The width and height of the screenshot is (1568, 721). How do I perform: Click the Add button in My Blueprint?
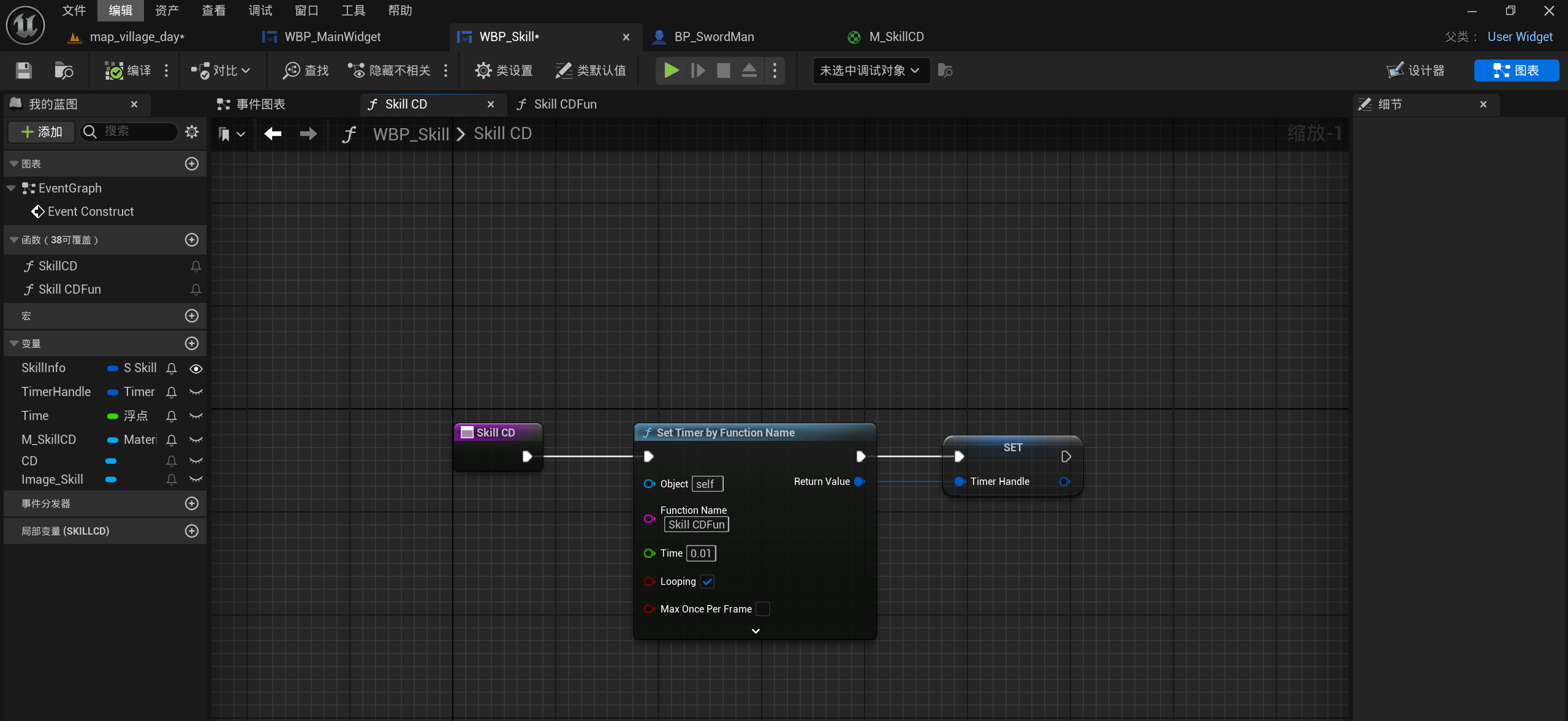[42, 132]
